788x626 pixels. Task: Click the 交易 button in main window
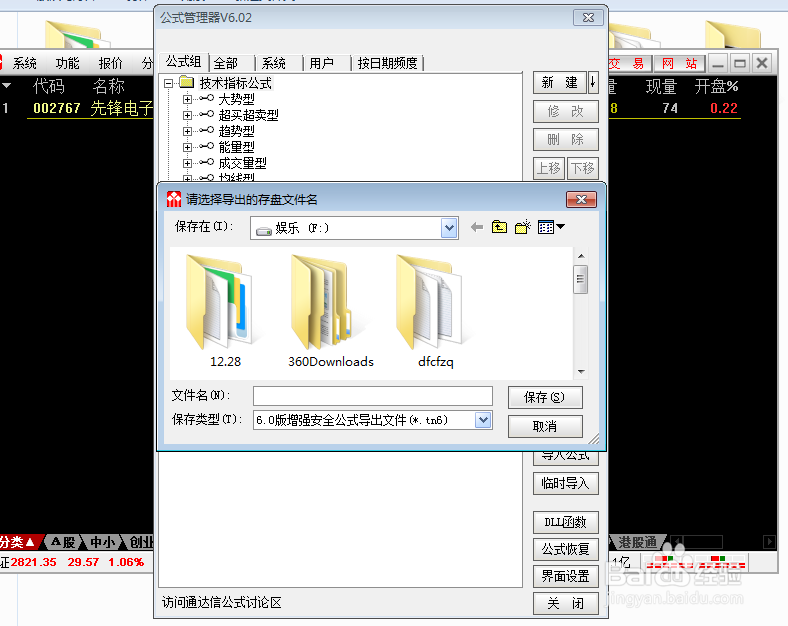point(629,63)
